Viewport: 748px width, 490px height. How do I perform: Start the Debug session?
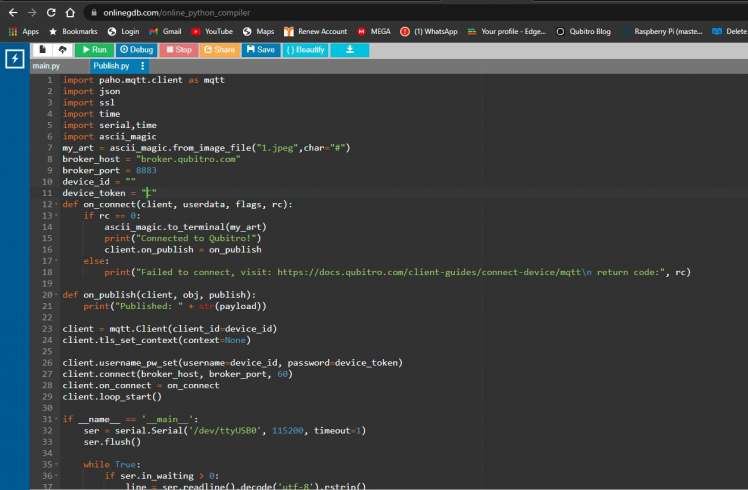[x=137, y=49]
